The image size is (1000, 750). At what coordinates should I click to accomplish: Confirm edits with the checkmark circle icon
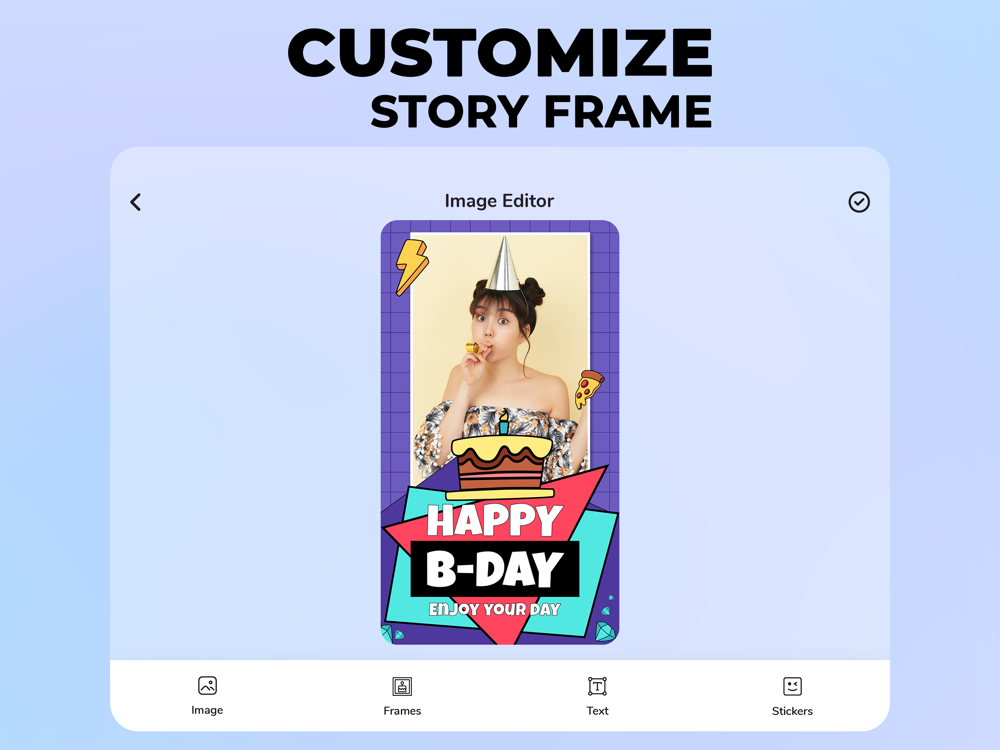[x=858, y=202]
